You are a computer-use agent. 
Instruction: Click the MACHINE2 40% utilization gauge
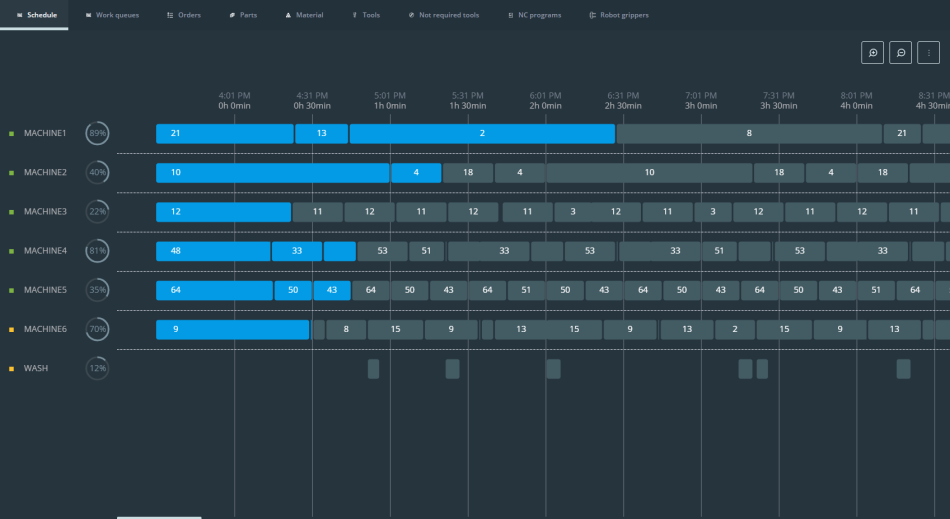97,173
